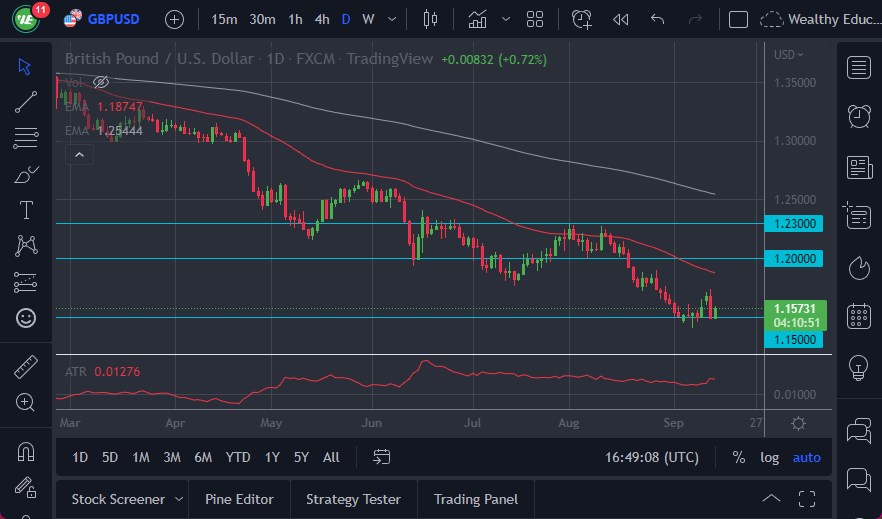Select the trend line drawing tool
Image resolution: width=882 pixels, height=519 pixels.
click(26, 101)
